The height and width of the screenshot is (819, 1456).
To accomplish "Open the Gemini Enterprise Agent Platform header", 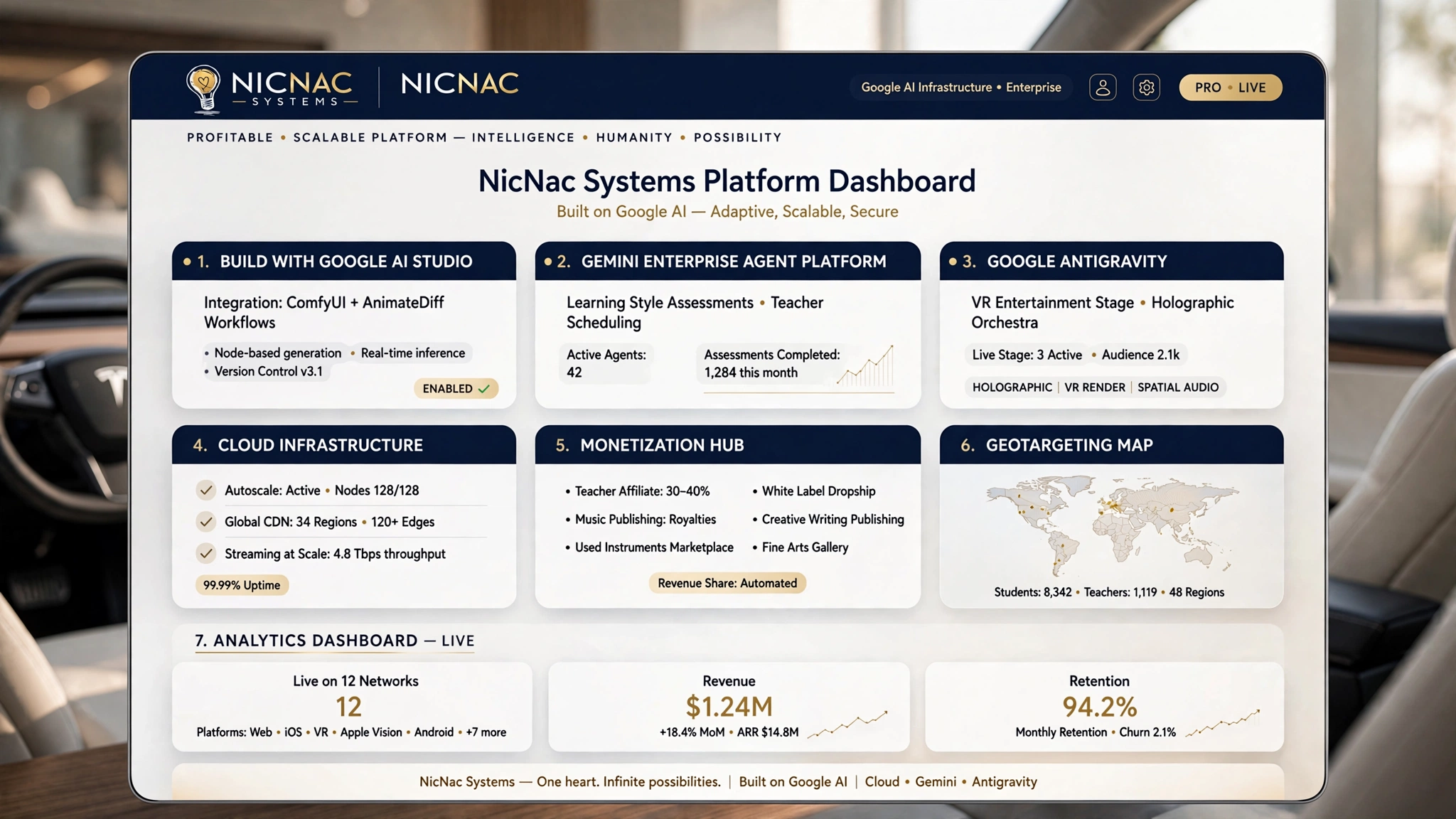I will coord(727,261).
